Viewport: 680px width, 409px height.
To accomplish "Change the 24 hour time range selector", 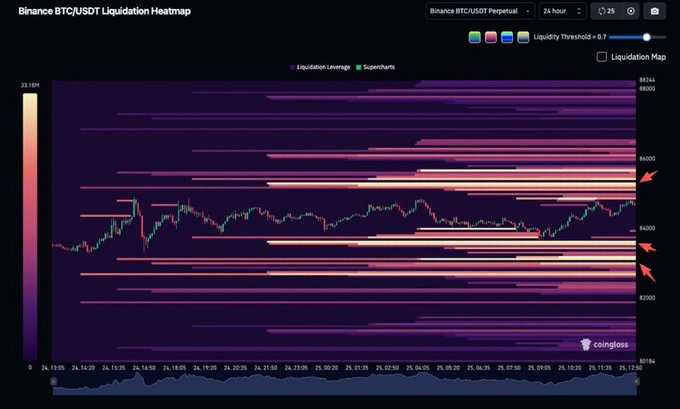I will pyautogui.click(x=562, y=11).
